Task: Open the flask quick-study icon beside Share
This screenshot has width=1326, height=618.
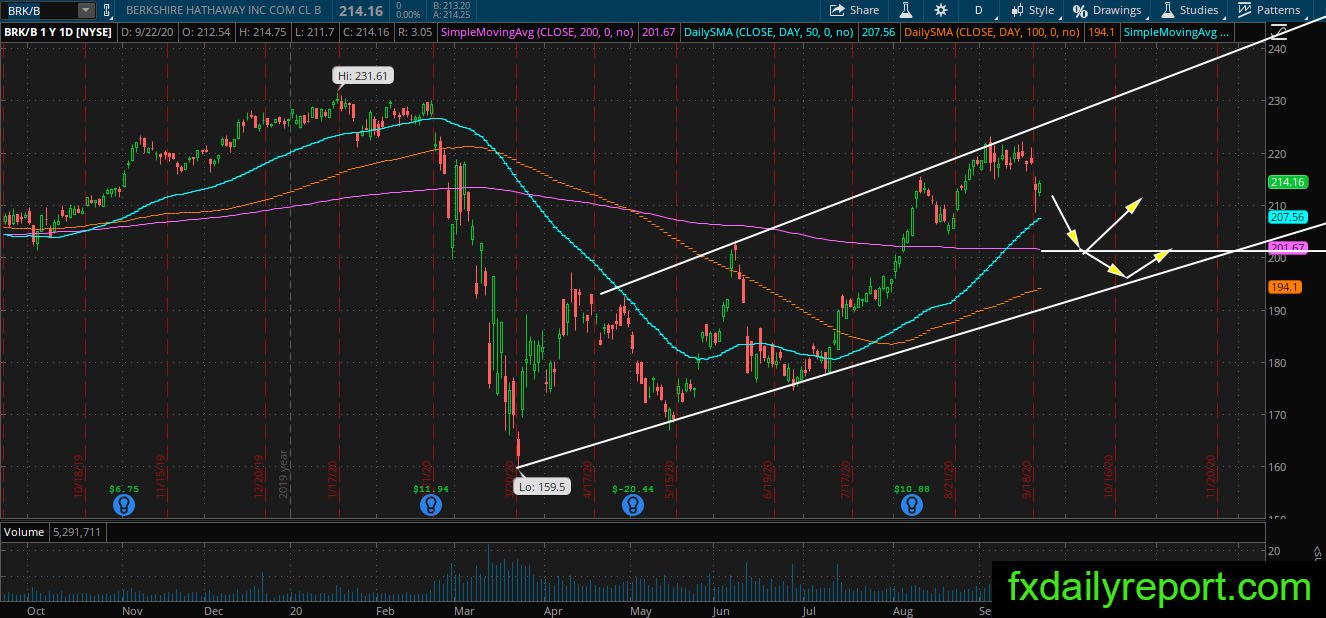Action: click(906, 10)
